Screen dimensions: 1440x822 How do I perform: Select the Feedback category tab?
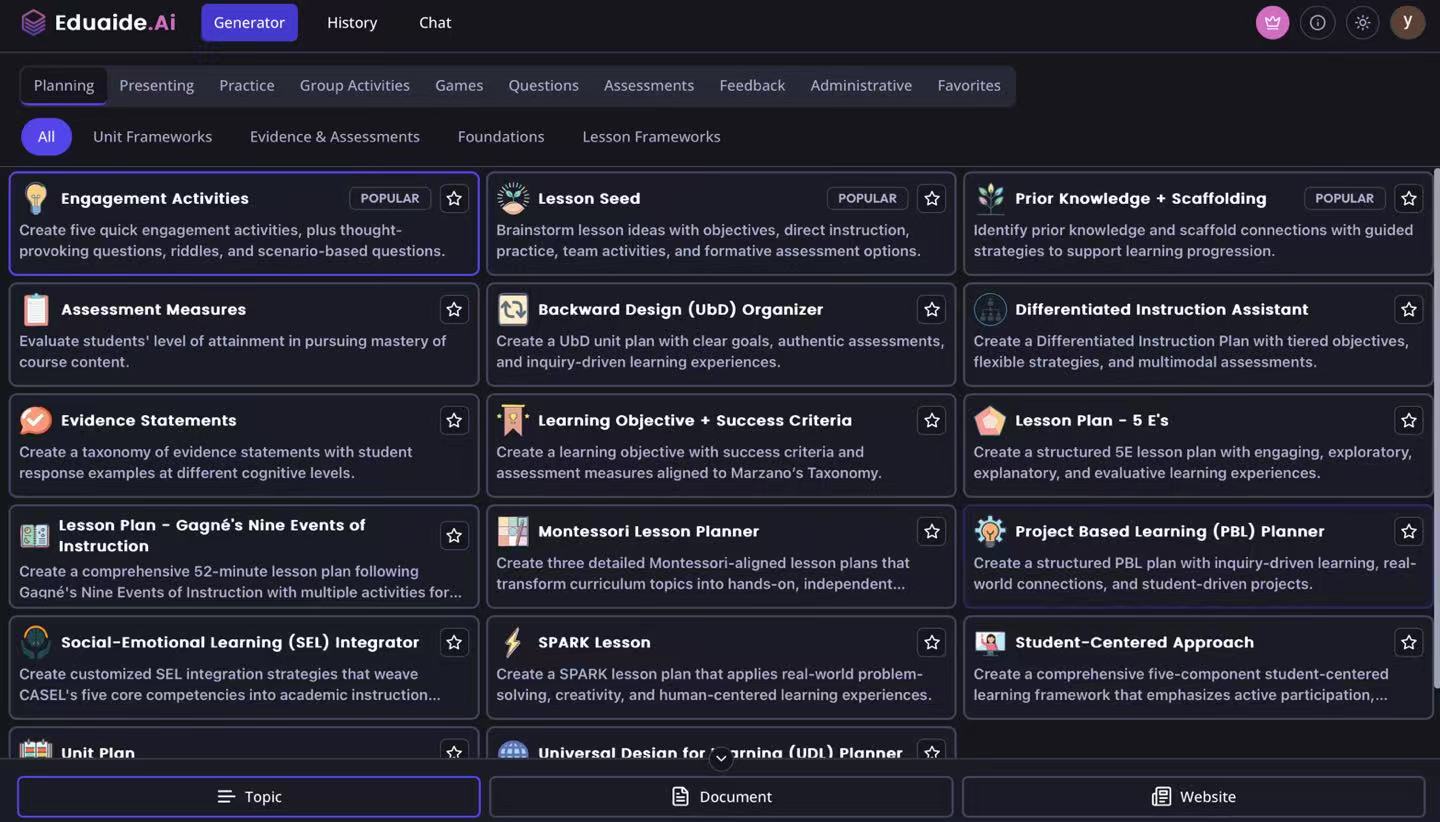click(752, 85)
